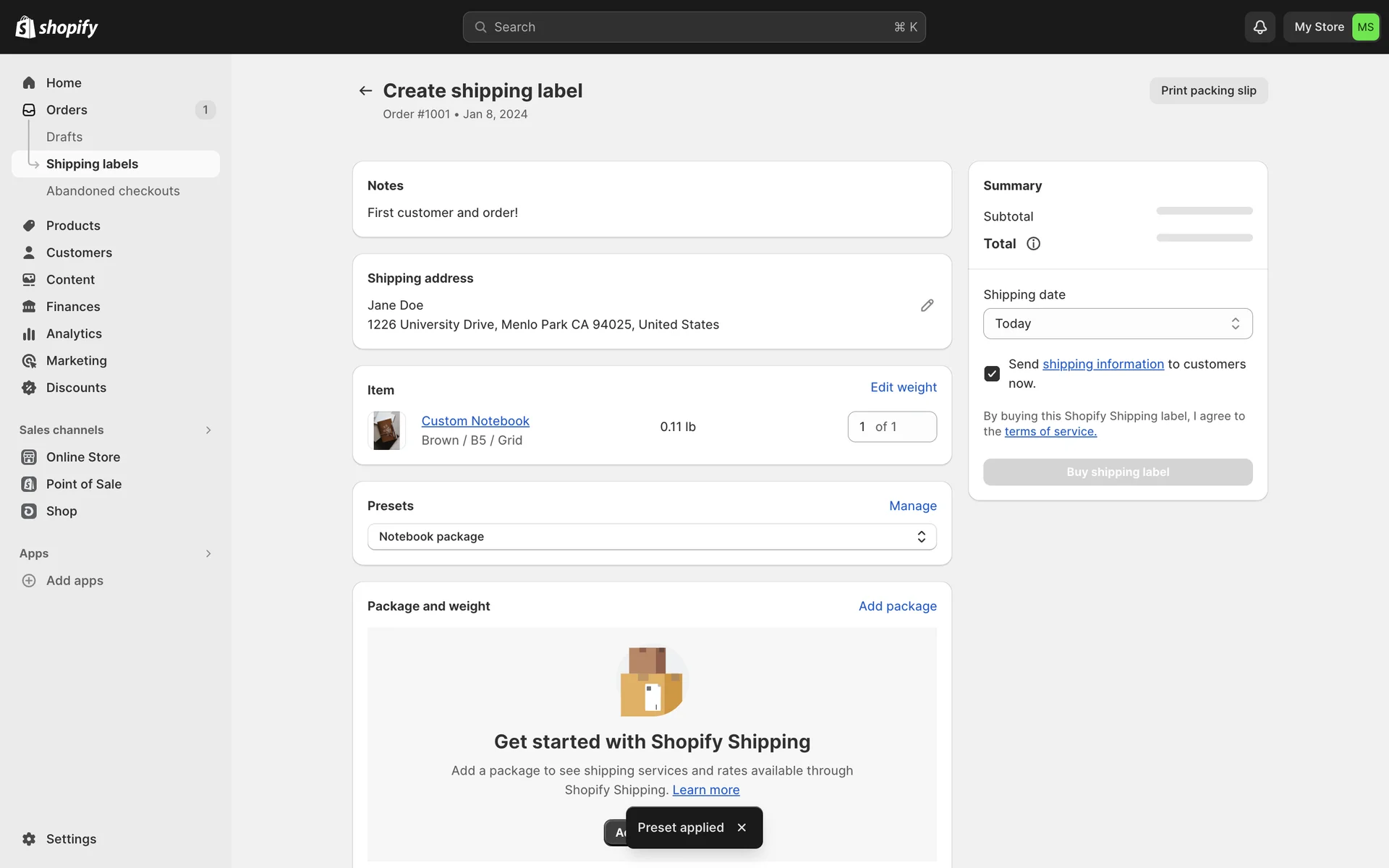Viewport: 1389px width, 868px height.
Task: Click the Custom Notebook product thumbnail
Action: click(x=386, y=430)
